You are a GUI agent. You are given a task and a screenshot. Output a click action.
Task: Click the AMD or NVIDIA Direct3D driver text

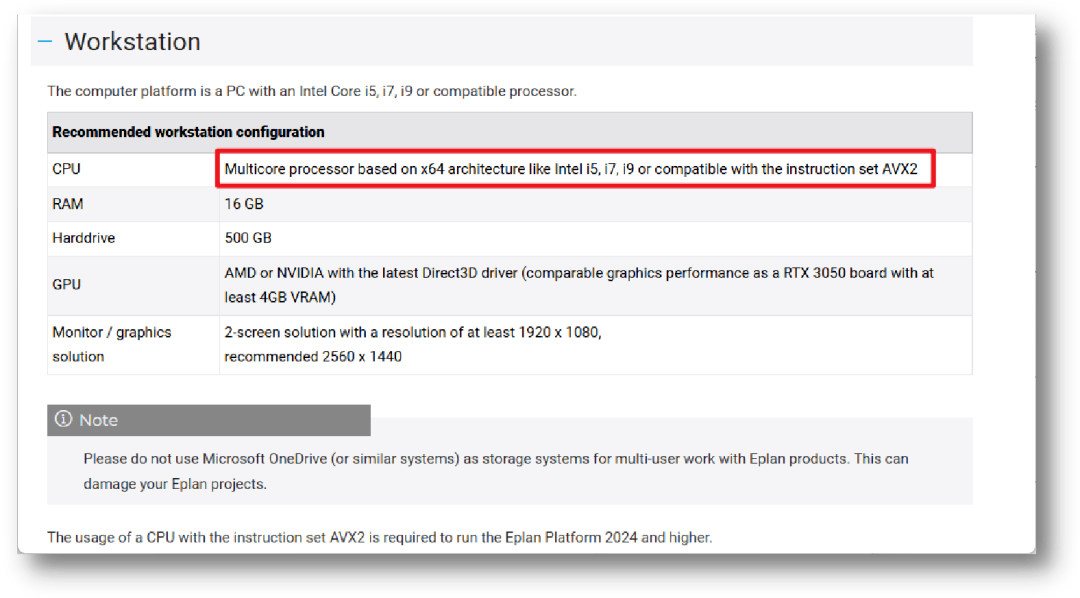579,273
